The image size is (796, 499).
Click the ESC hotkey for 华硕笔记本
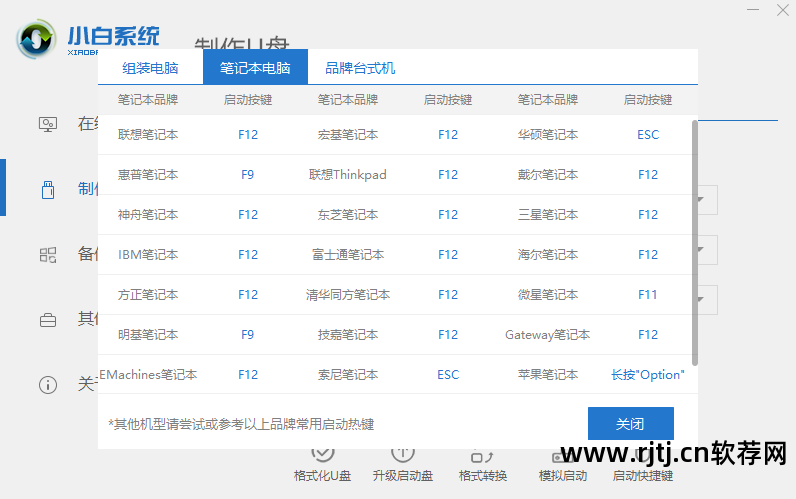(x=648, y=135)
